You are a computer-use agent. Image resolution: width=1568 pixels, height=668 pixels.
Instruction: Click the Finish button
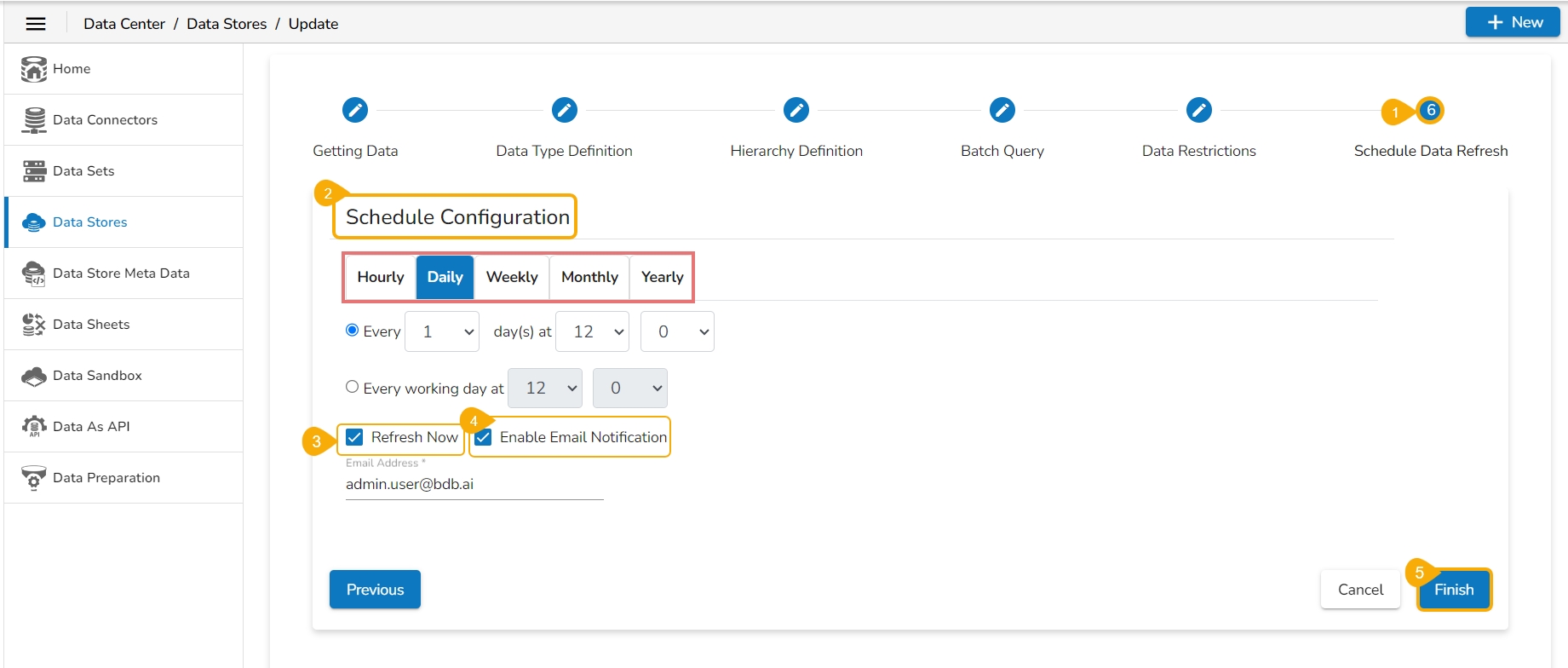click(x=1453, y=590)
